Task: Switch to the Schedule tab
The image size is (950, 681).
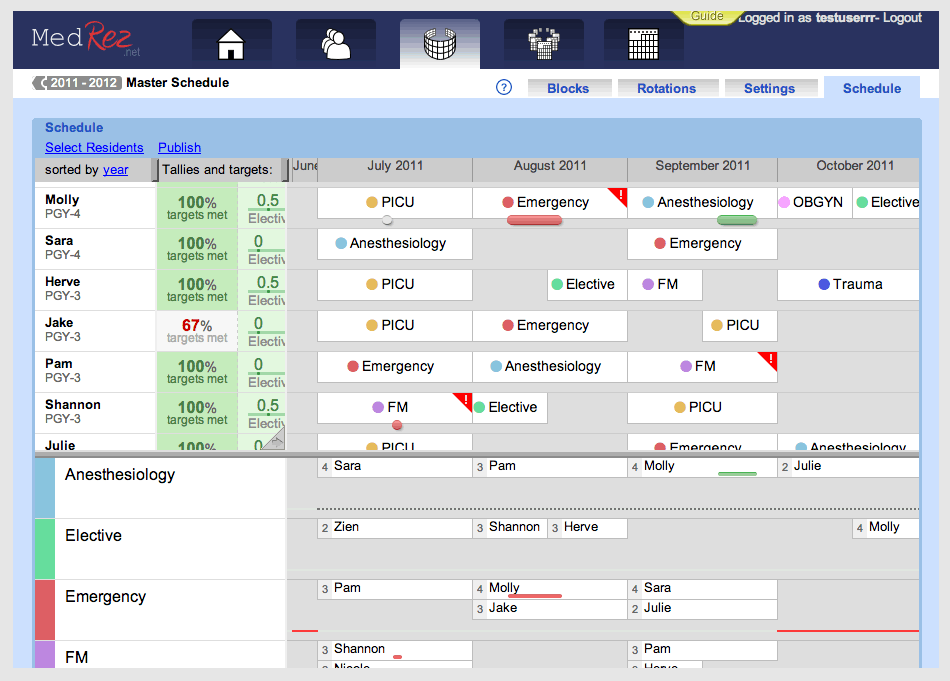Action: point(872,88)
